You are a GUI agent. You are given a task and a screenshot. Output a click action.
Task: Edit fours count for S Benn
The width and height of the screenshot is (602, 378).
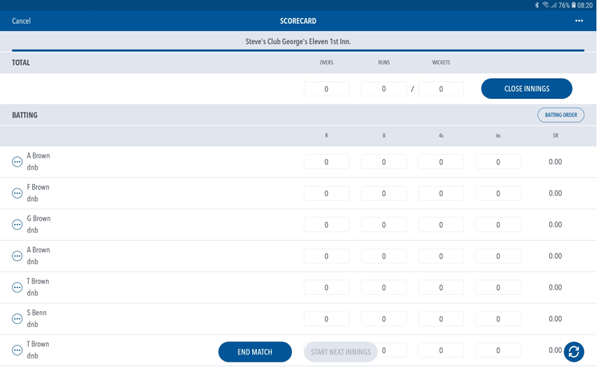point(441,319)
